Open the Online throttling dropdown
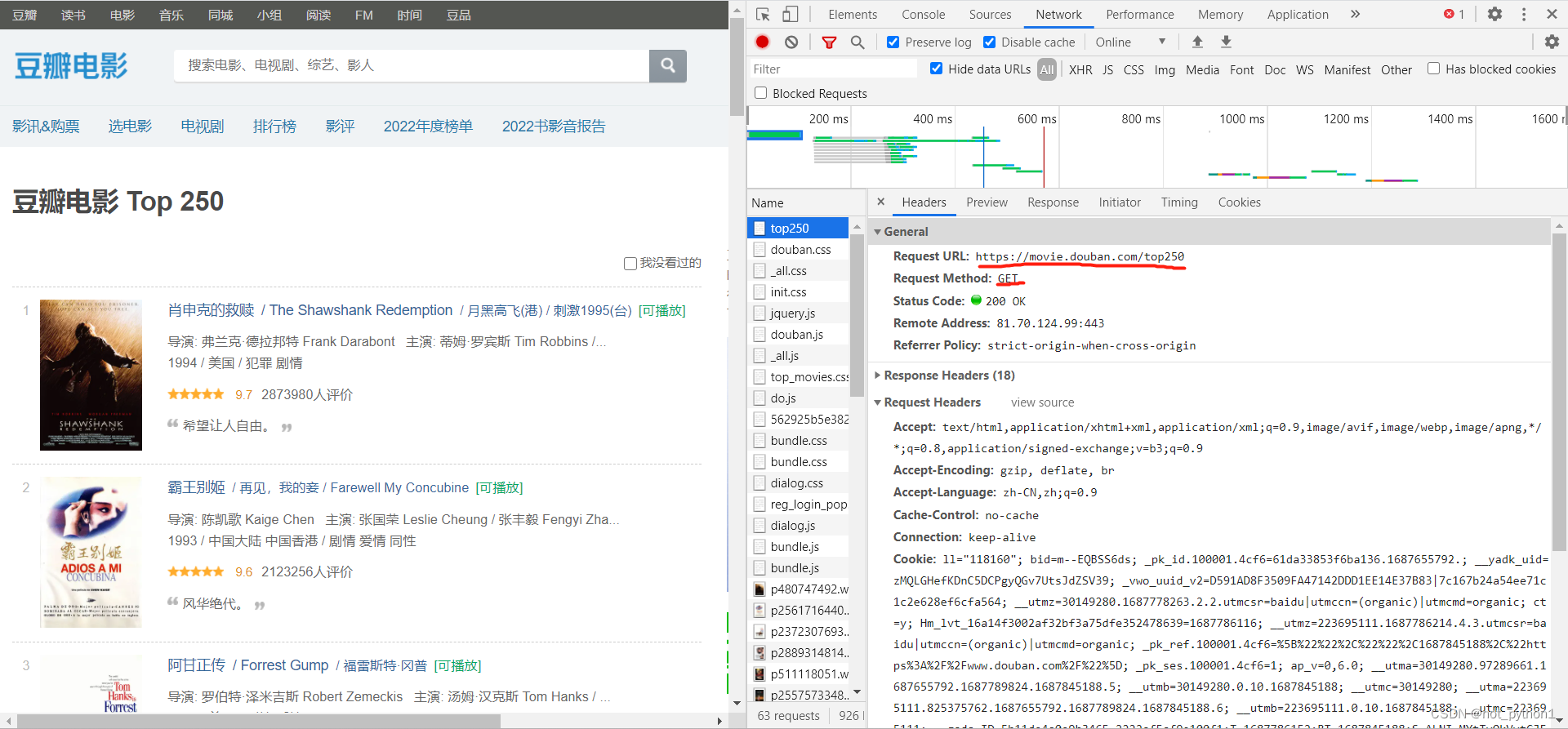This screenshot has width=1568, height=729. [1131, 42]
